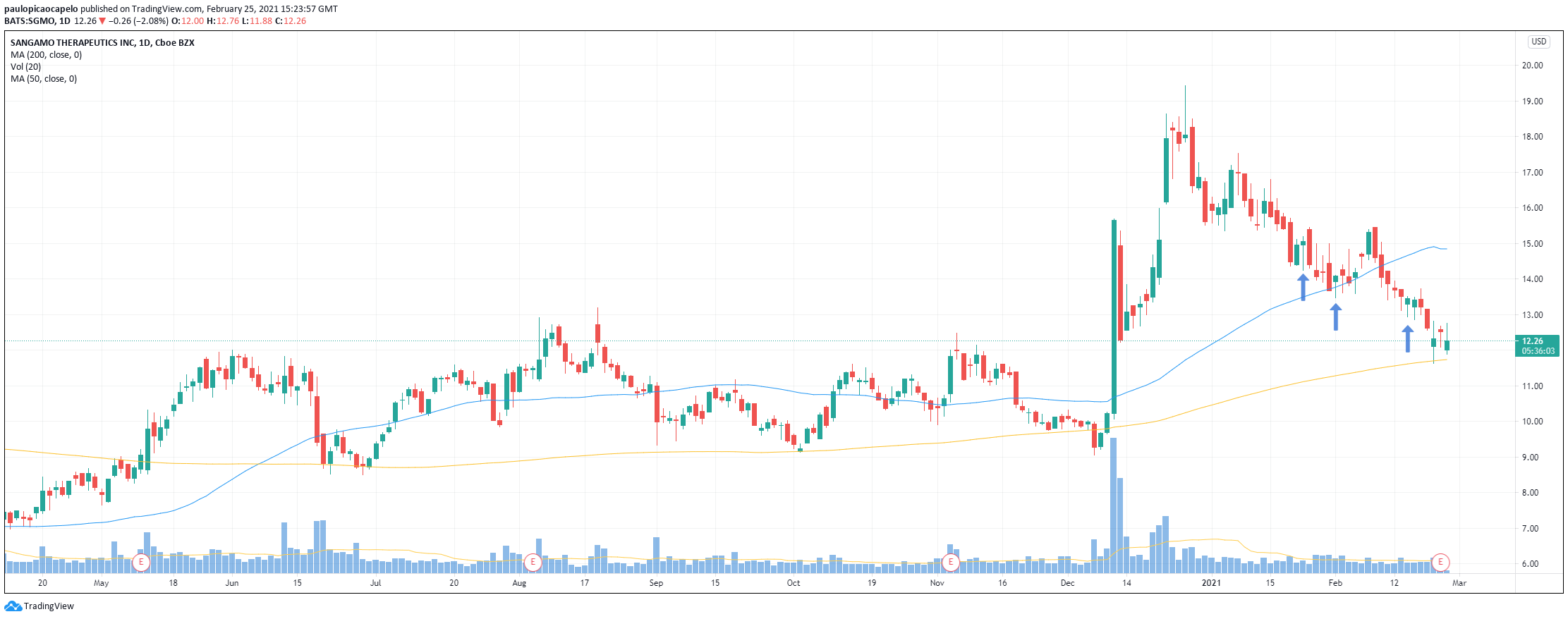Click the 16.00 price axis label

coord(1532,208)
